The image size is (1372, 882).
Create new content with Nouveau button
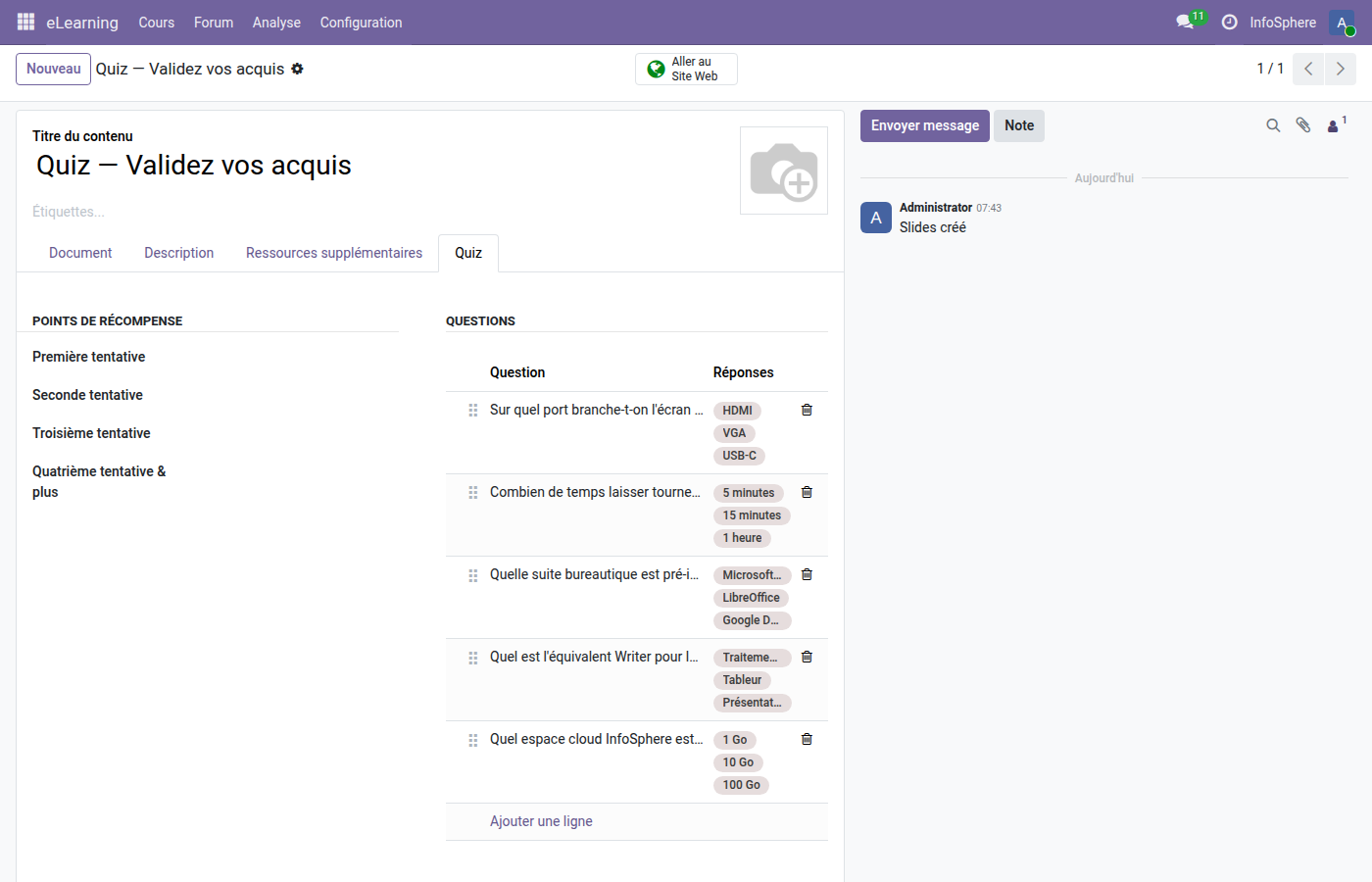(x=53, y=69)
